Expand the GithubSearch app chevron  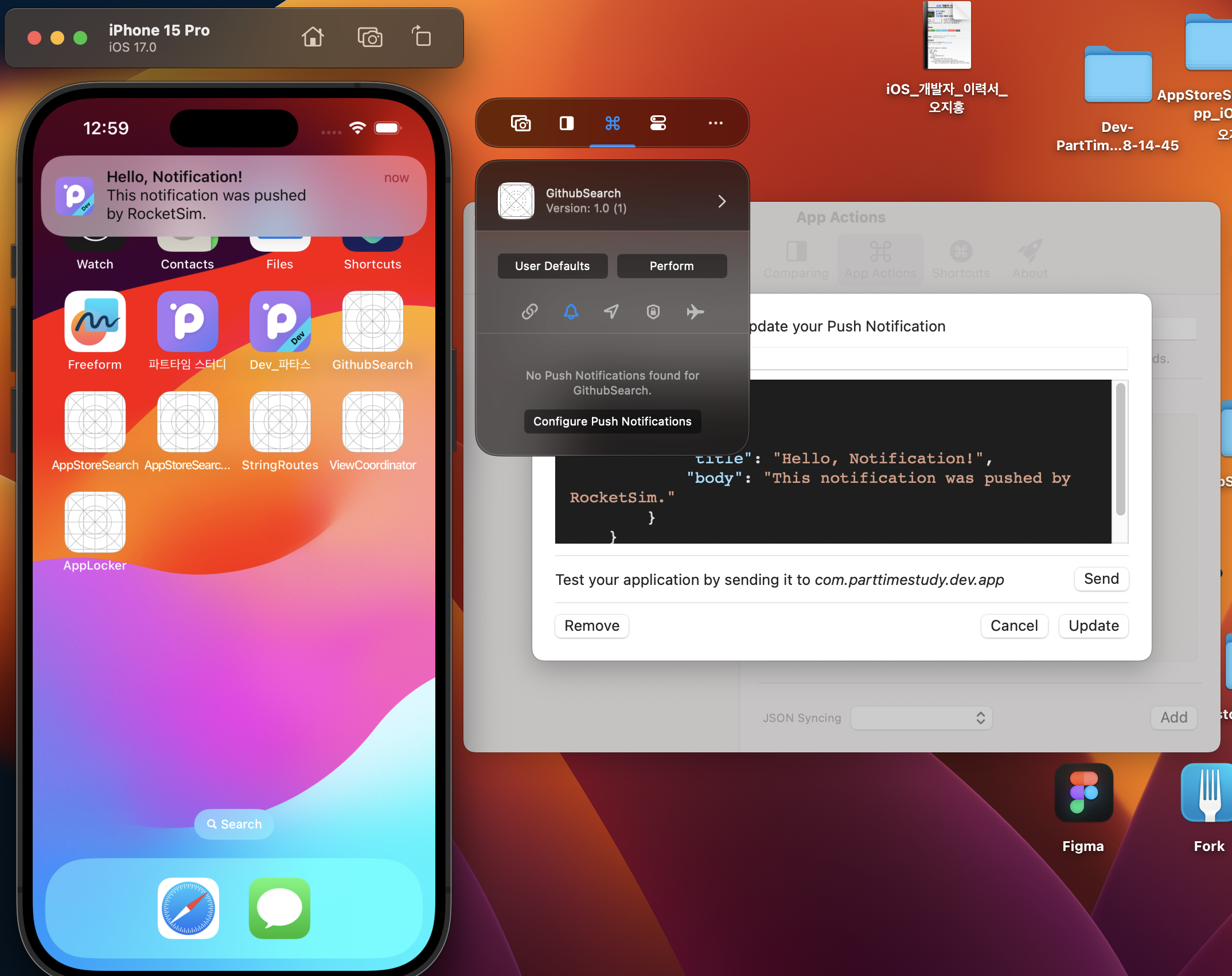click(x=722, y=201)
